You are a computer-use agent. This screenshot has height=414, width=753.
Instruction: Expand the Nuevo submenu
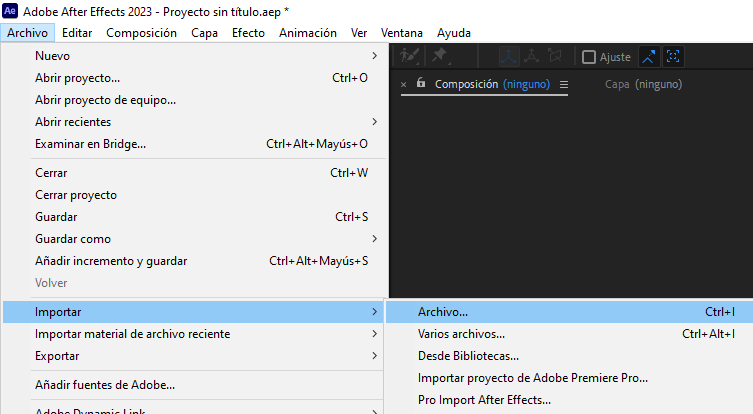coord(200,55)
